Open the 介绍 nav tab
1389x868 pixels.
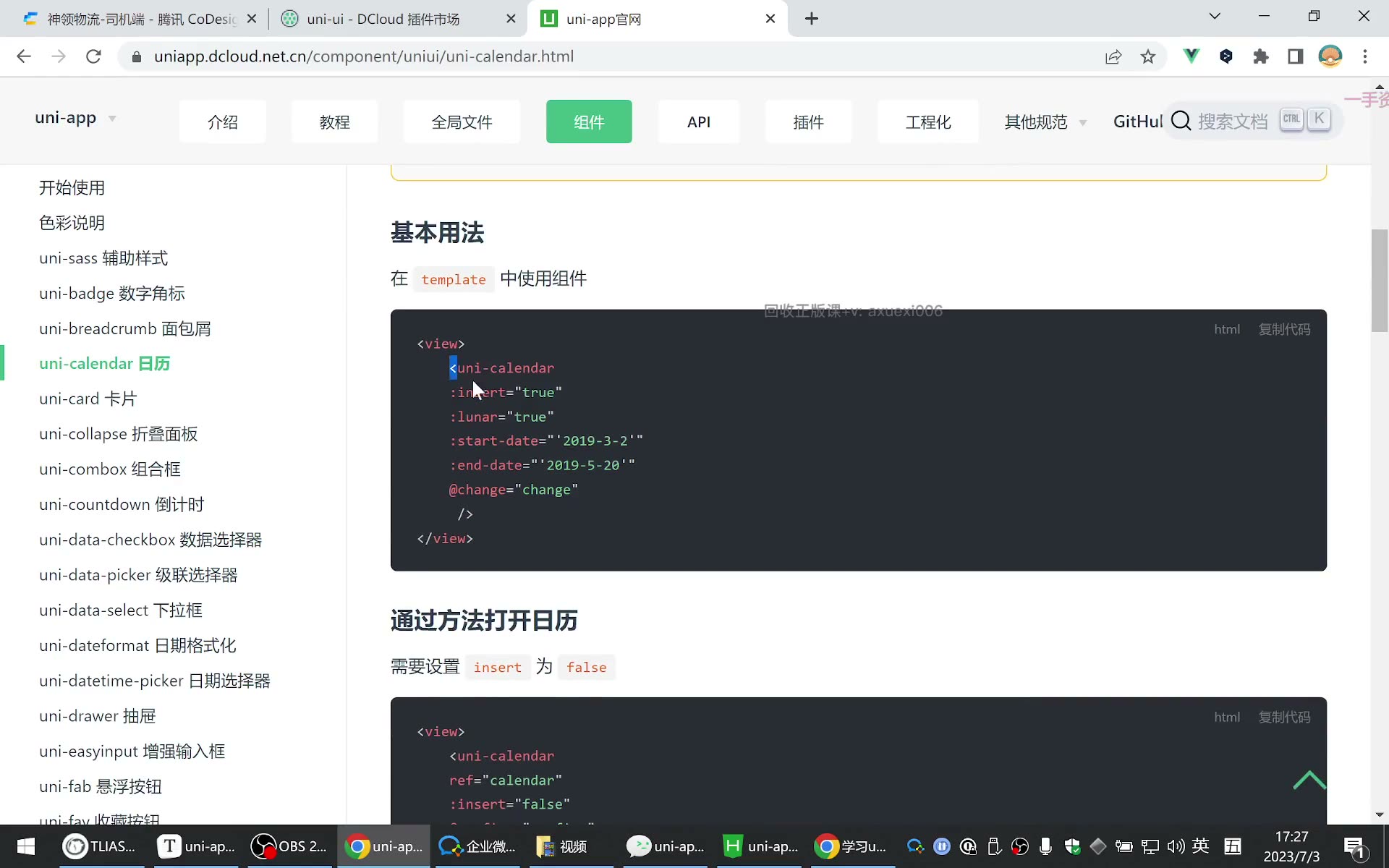click(x=223, y=122)
